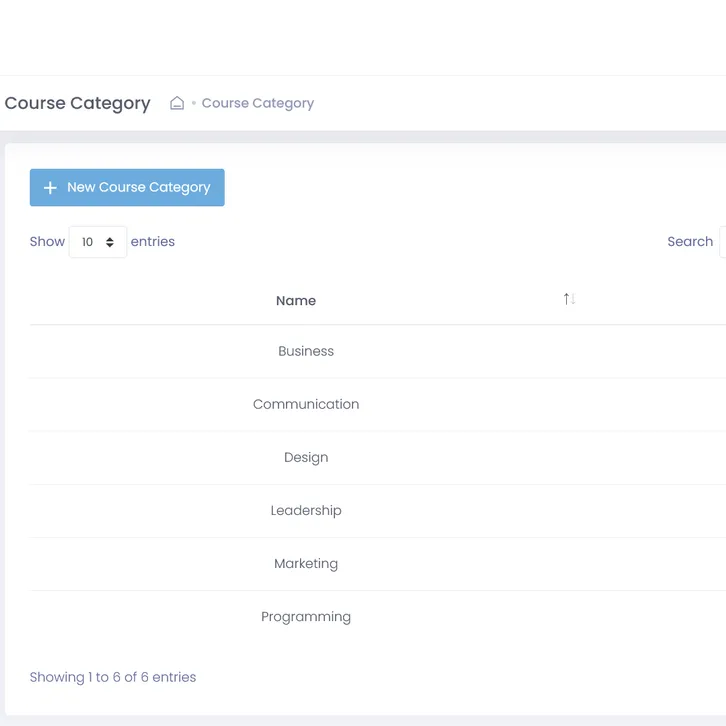726x726 pixels.
Task: Click the plus icon on New Course Category
Action: tap(50, 188)
